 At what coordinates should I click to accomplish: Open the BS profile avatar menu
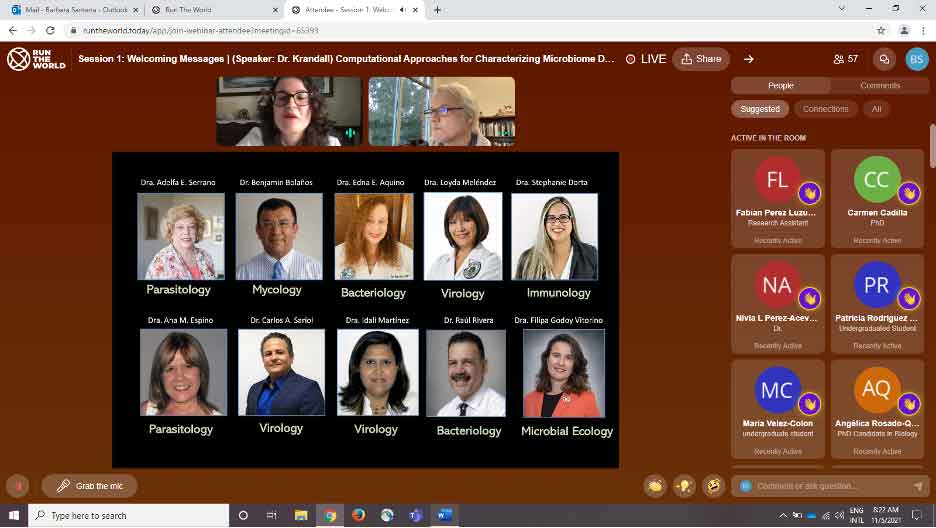[916, 59]
